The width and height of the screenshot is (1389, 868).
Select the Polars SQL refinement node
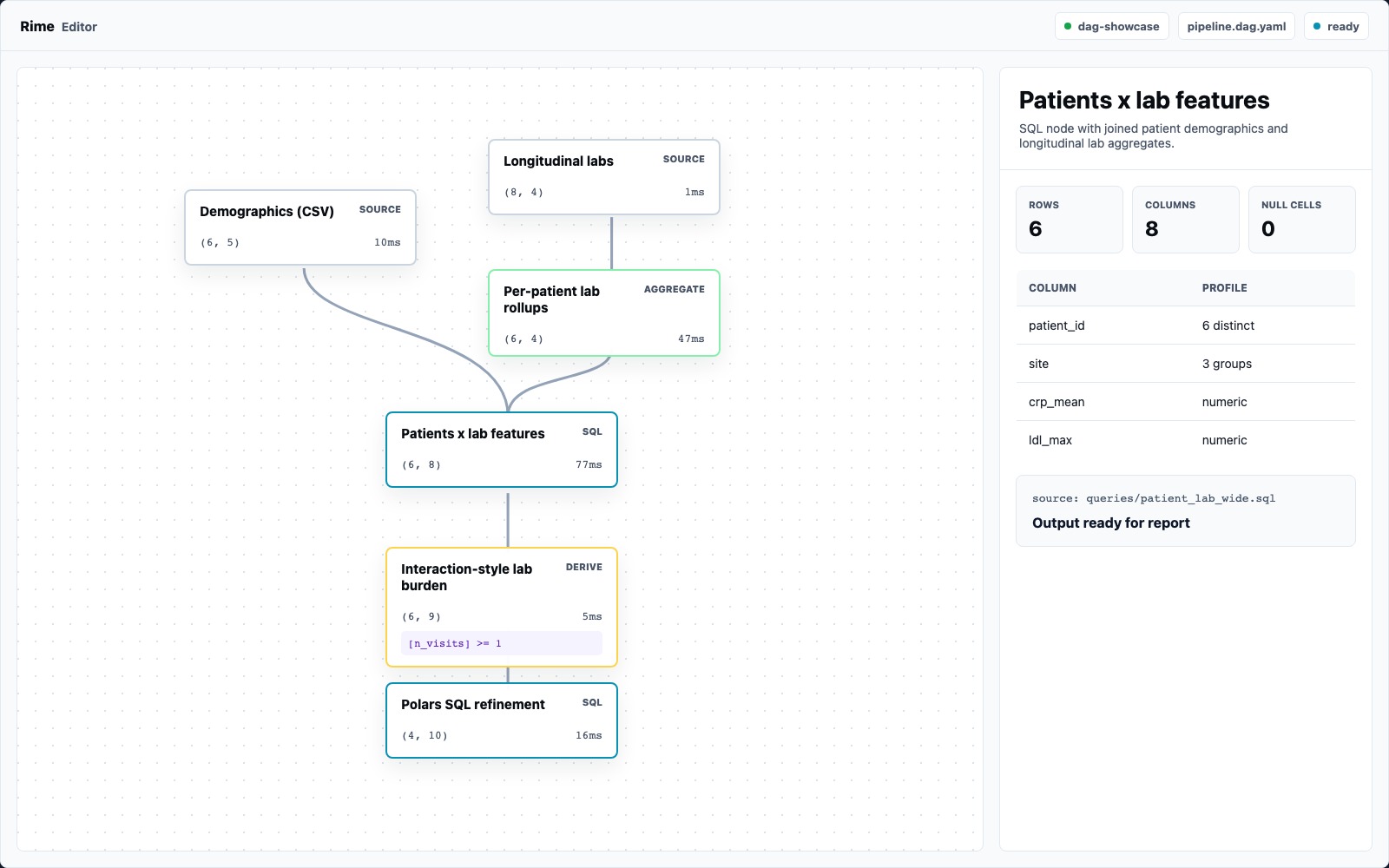(x=502, y=720)
